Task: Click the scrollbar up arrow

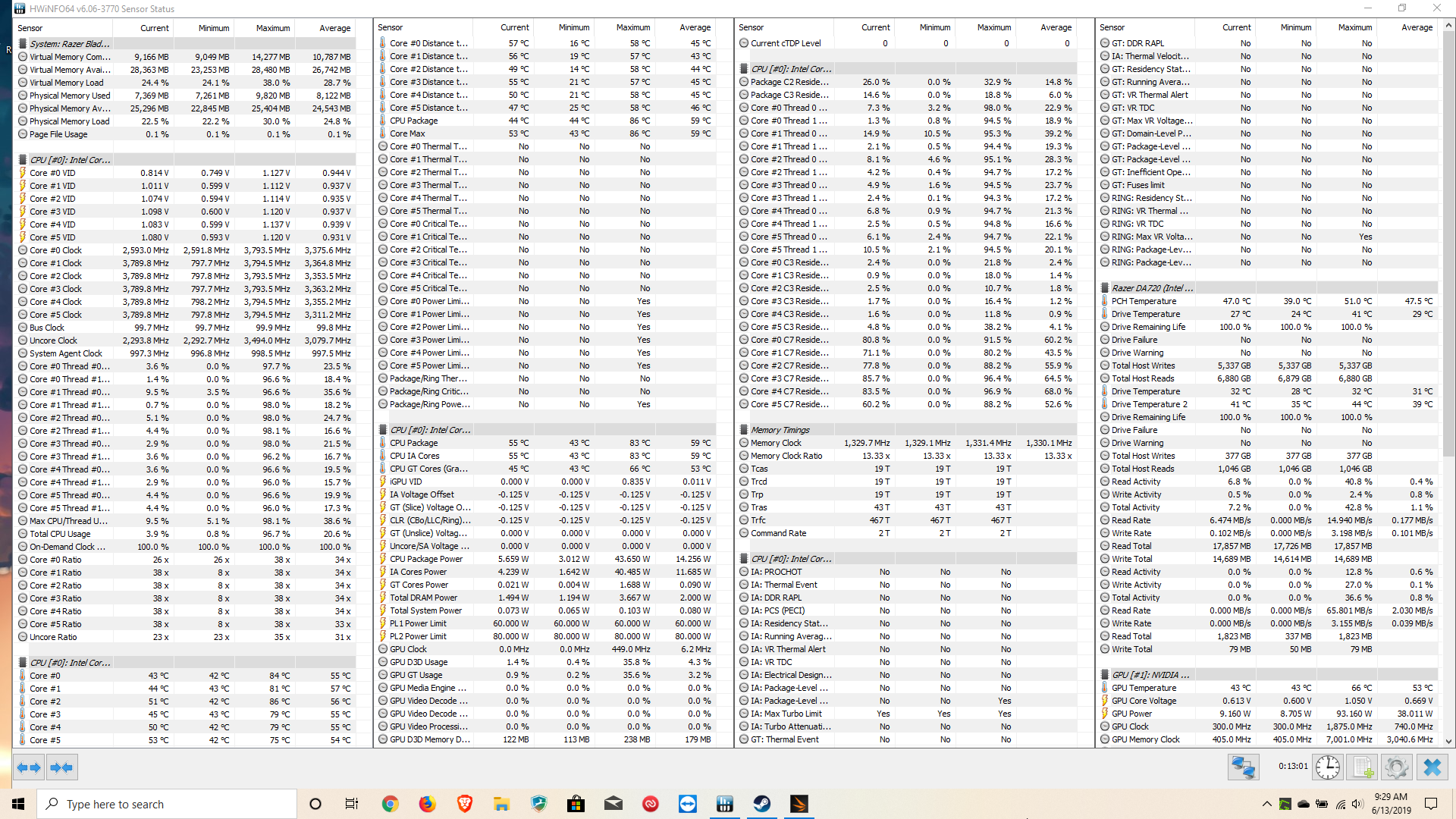Action: click(x=1449, y=26)
